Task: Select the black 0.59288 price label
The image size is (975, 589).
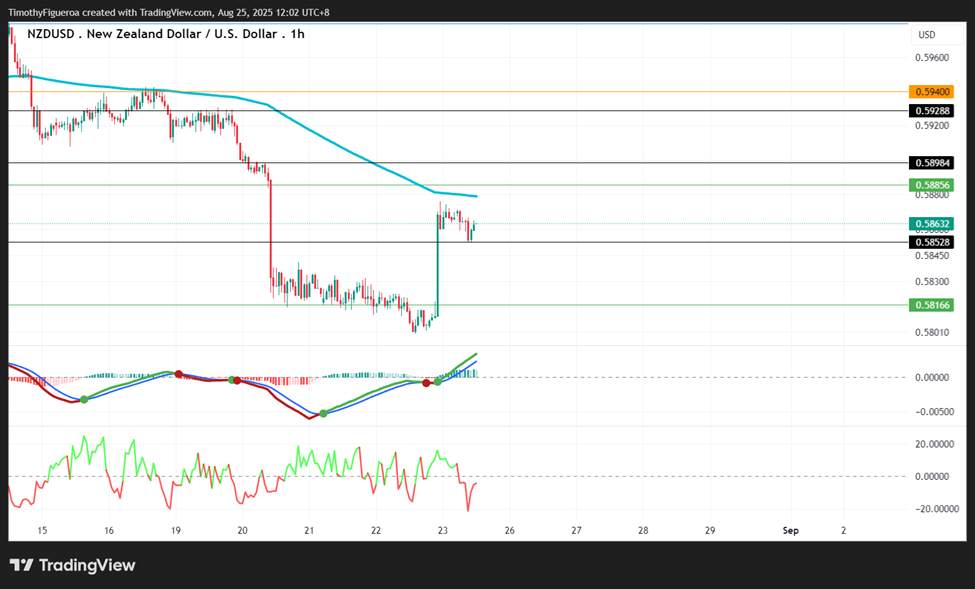Action: tap(931, 111)
